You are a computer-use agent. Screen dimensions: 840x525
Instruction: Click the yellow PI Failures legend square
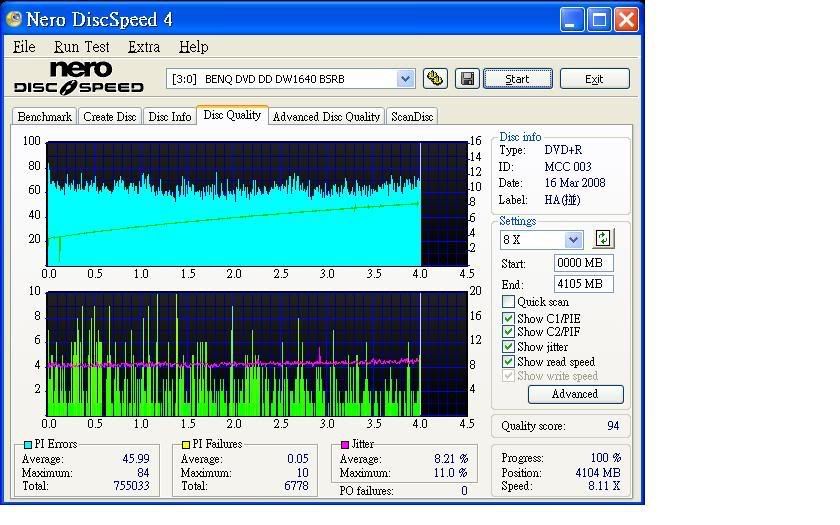[x=186, y=445]
